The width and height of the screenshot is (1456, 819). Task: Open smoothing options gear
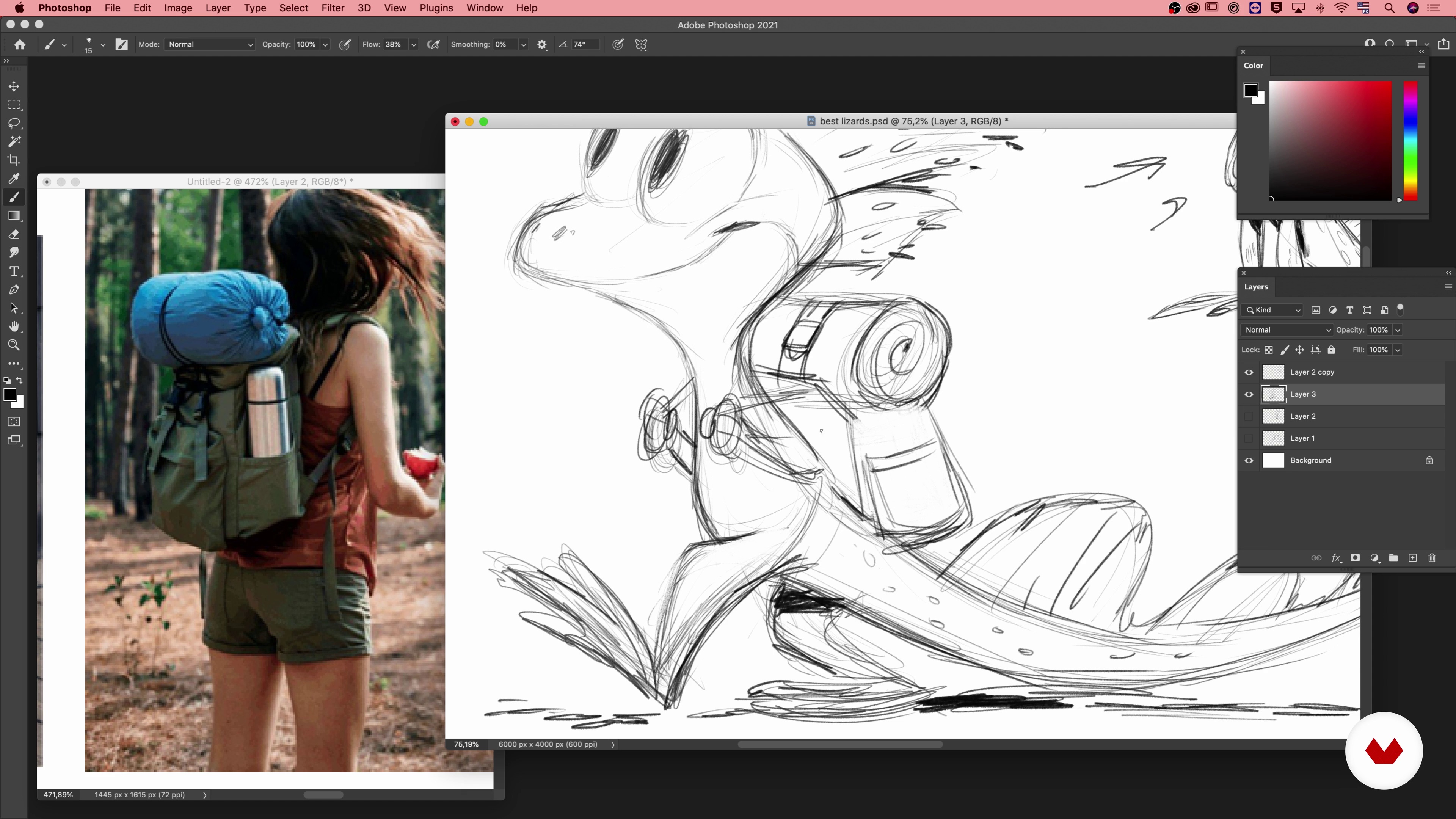[x=542, y=44]
